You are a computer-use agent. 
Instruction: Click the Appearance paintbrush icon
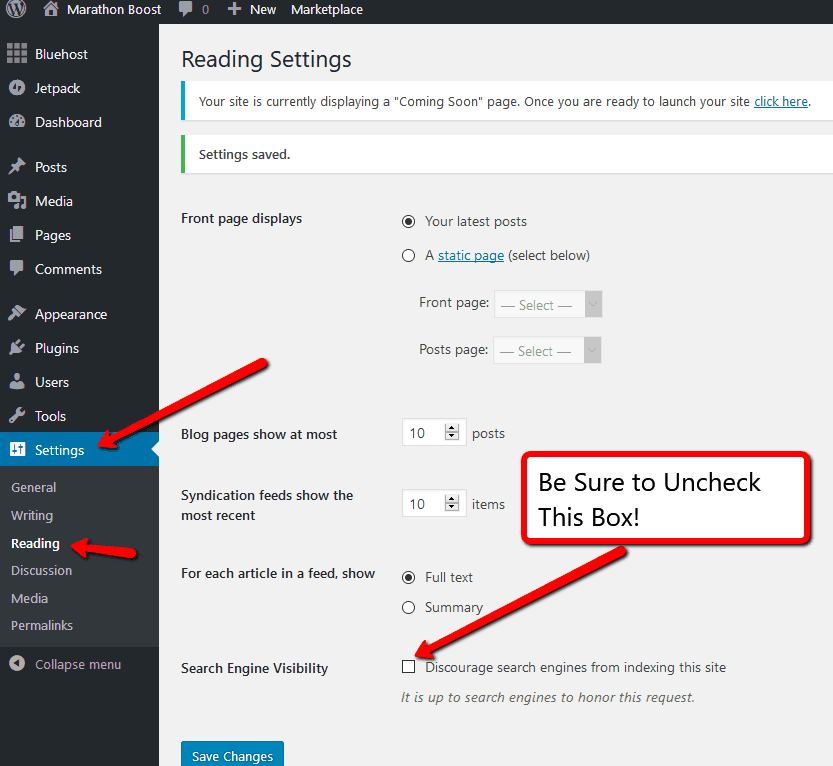[17, 313]
